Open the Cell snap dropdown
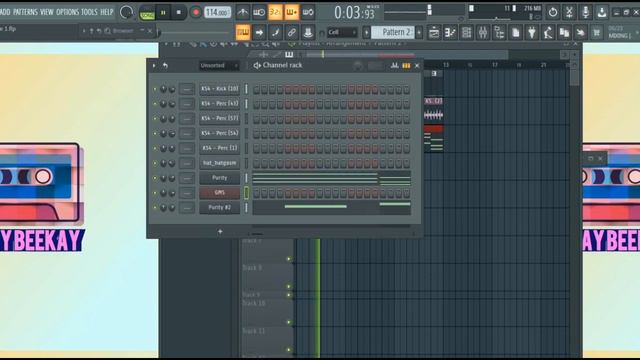Viewport: 640px width, 360px height. (x=342, y=32)
